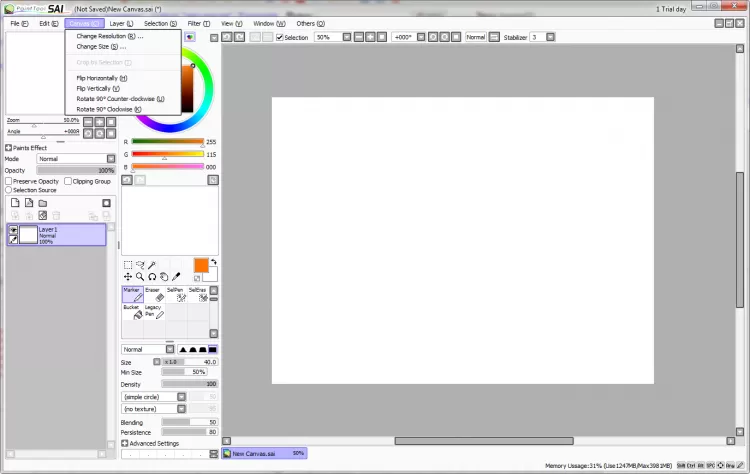
Task: Select the SelPen selection pen tool
Action: [x=176, y=294]
